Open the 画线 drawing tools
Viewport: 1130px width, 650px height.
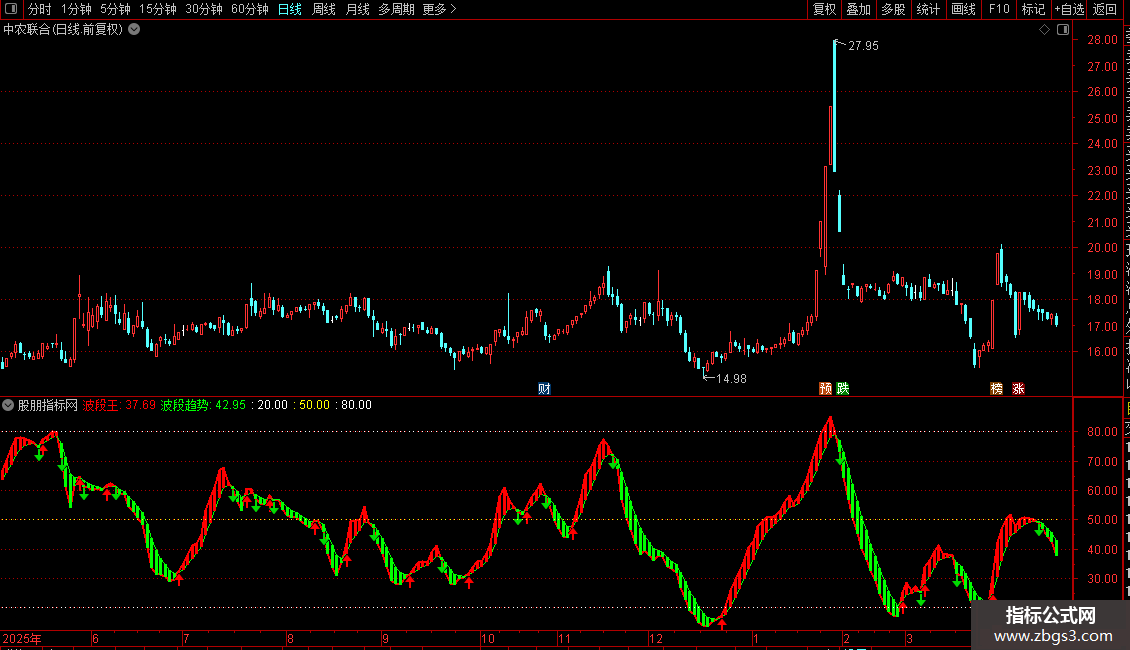[x=963, y=9]
